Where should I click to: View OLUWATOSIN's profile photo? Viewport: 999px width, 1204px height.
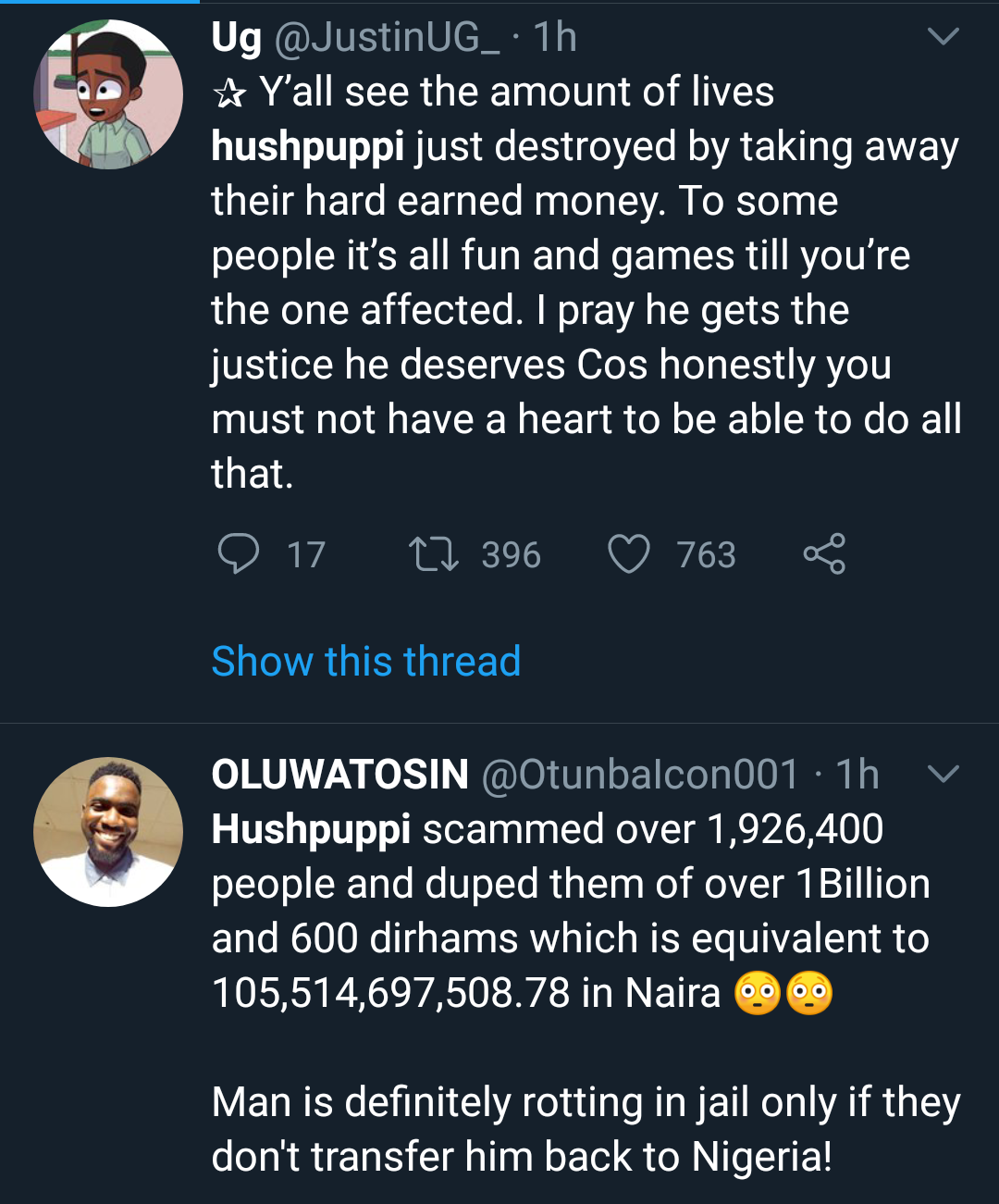[108, 832]
